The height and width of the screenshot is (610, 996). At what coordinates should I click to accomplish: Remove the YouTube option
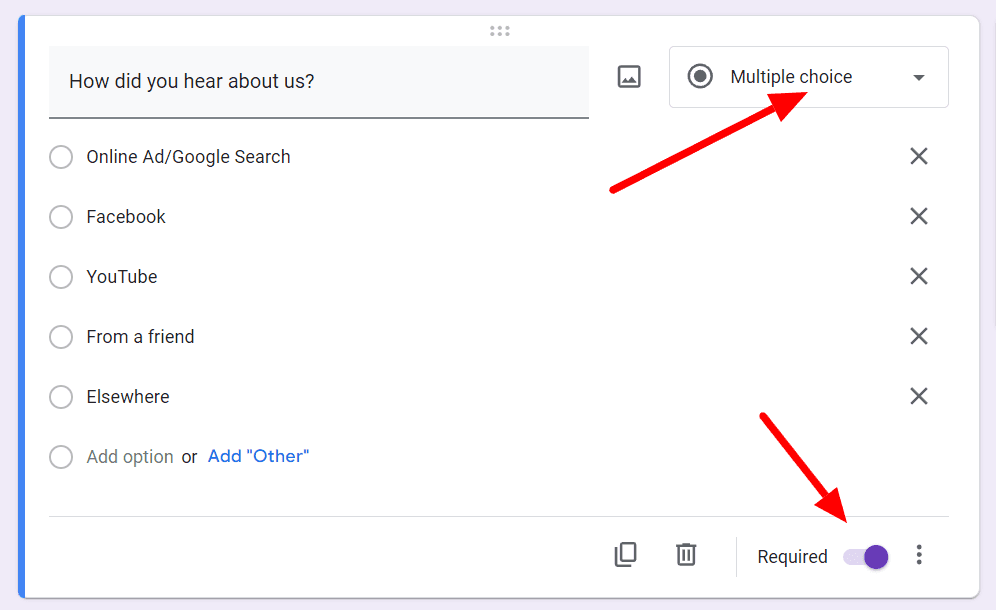point(919,276)
